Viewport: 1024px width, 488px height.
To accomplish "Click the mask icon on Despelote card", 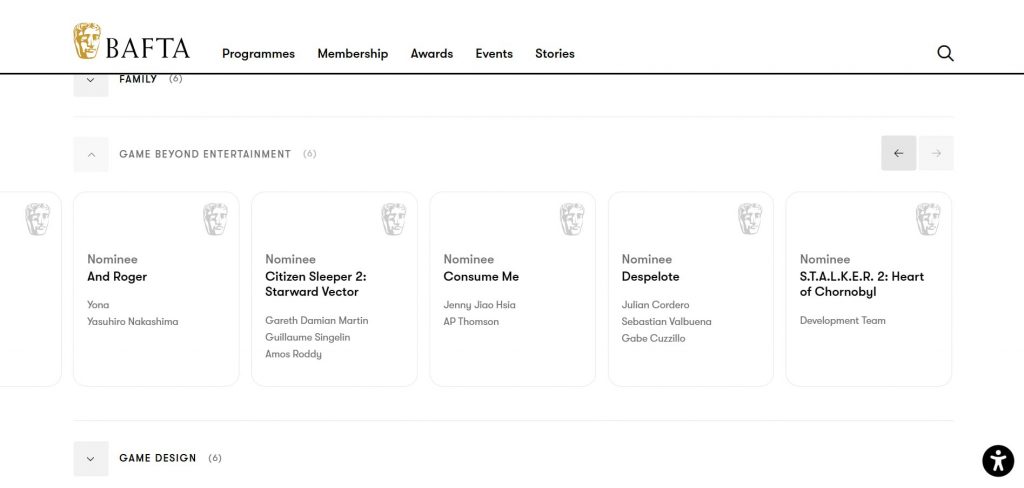I will point(750,219).
